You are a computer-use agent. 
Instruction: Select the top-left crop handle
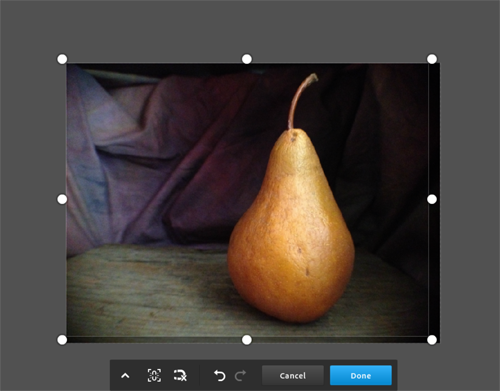tap(62, 59)
